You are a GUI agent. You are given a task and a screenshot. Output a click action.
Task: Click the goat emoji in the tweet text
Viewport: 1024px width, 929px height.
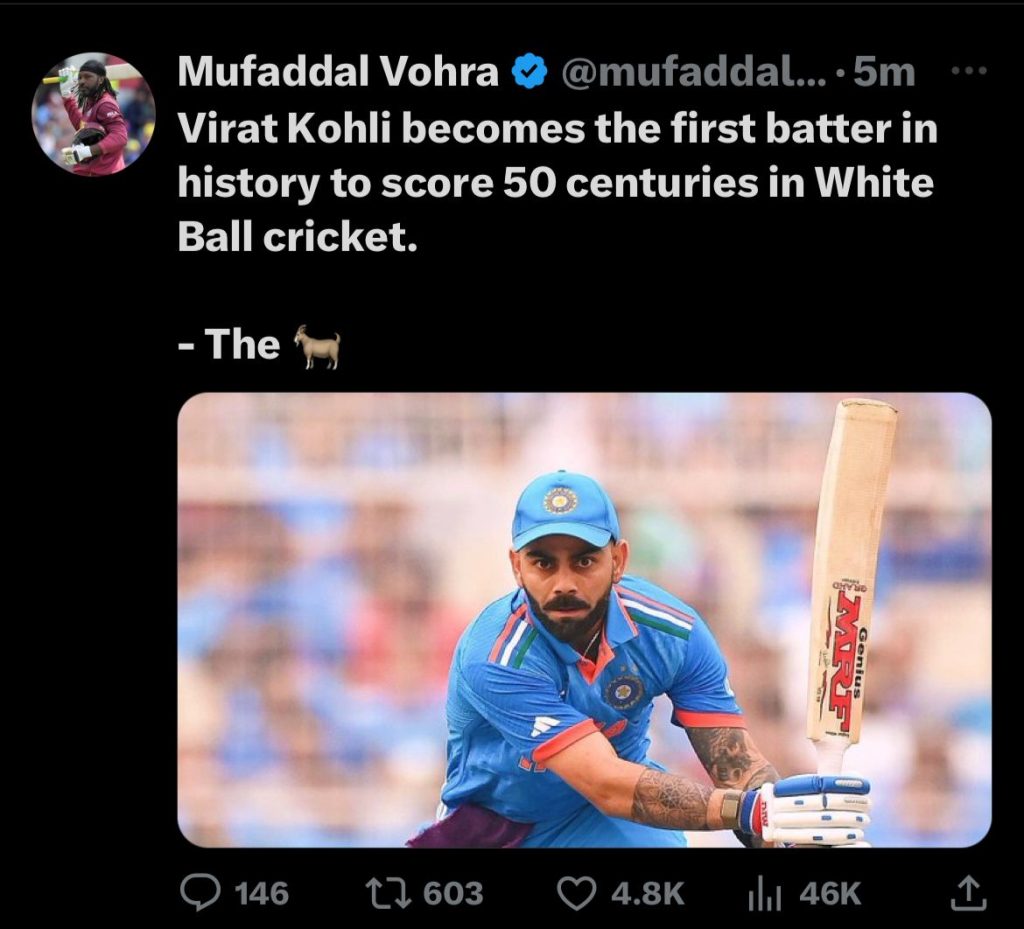pos(316,345)
